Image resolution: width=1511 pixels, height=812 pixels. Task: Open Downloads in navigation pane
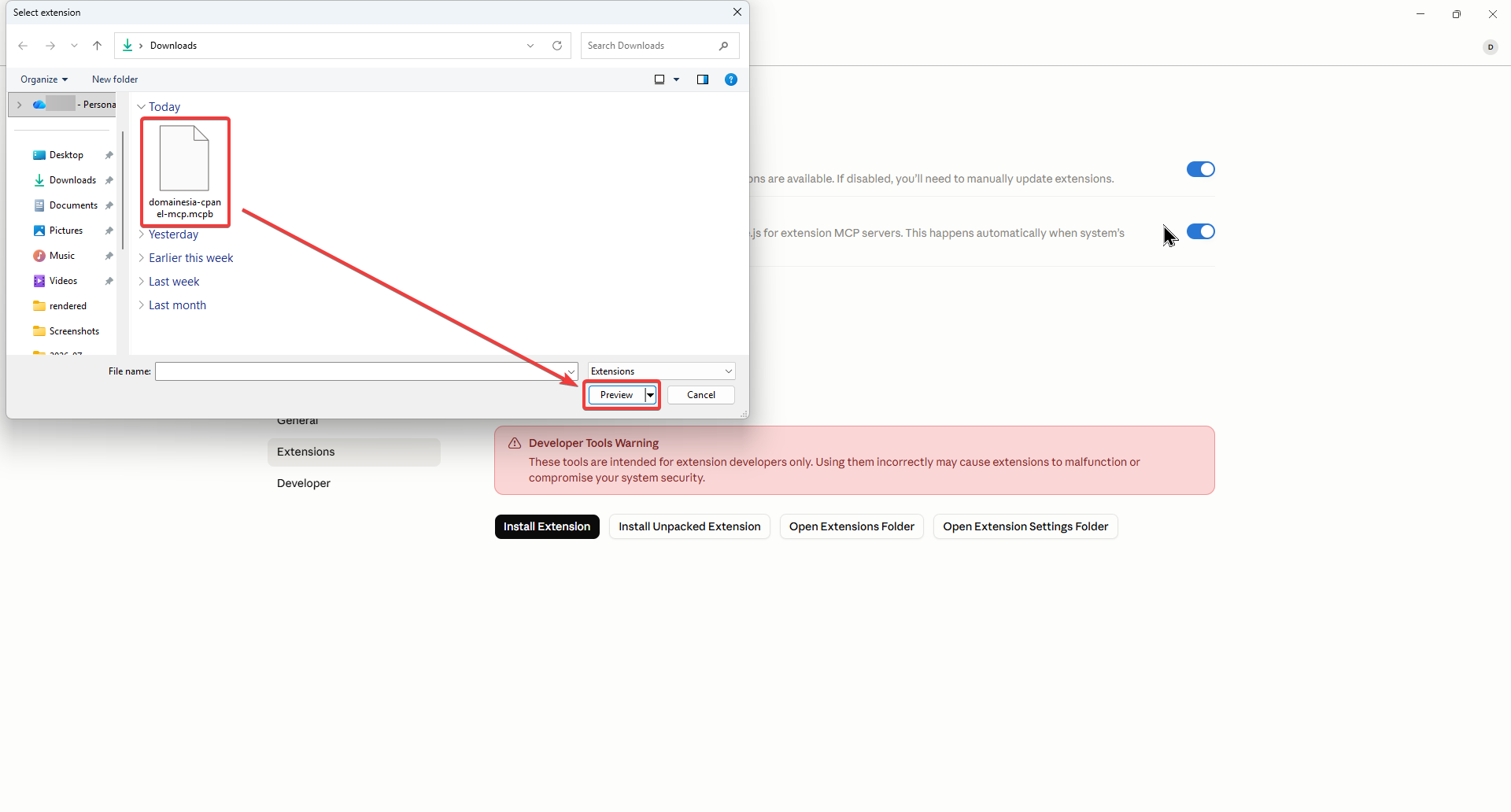[72, 180]
